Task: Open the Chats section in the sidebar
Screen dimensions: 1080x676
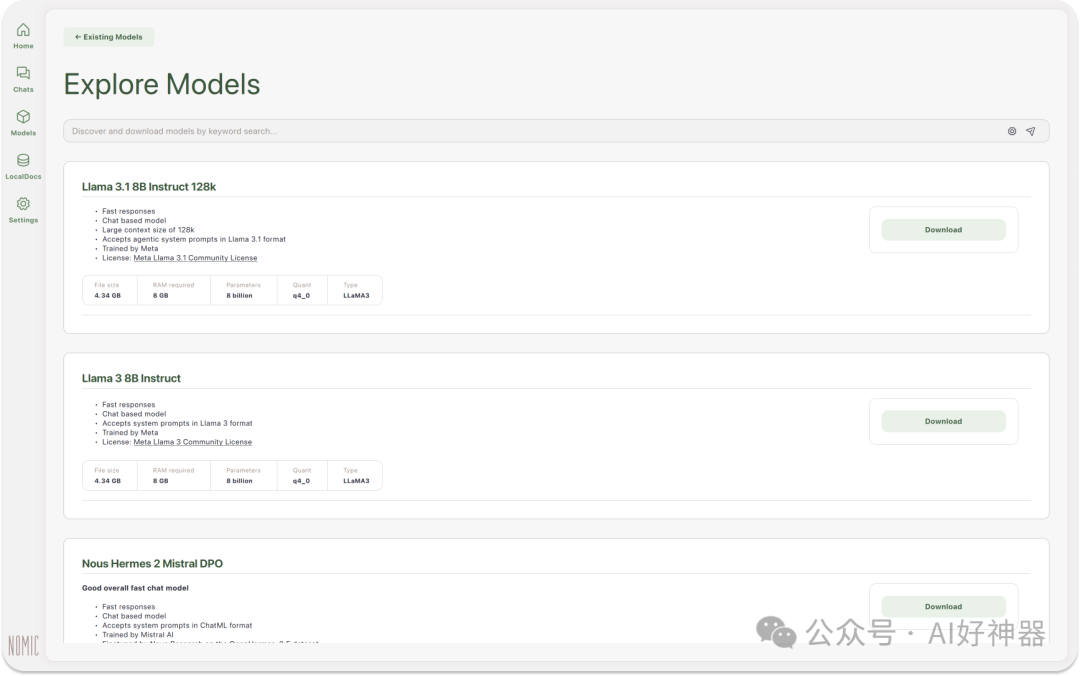Action: [23, 79]
